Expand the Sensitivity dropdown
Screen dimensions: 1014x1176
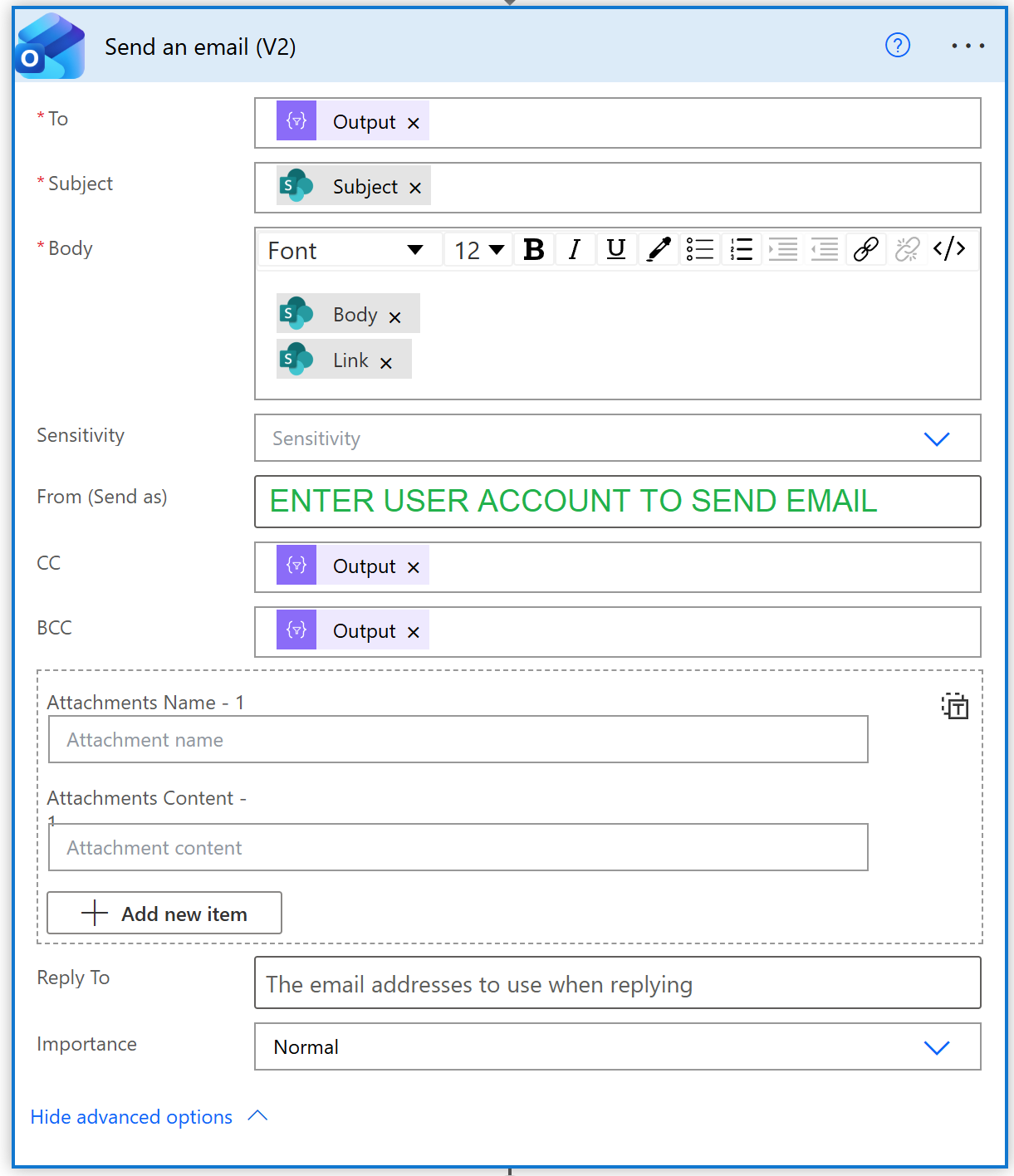click(x=936, y=439)
